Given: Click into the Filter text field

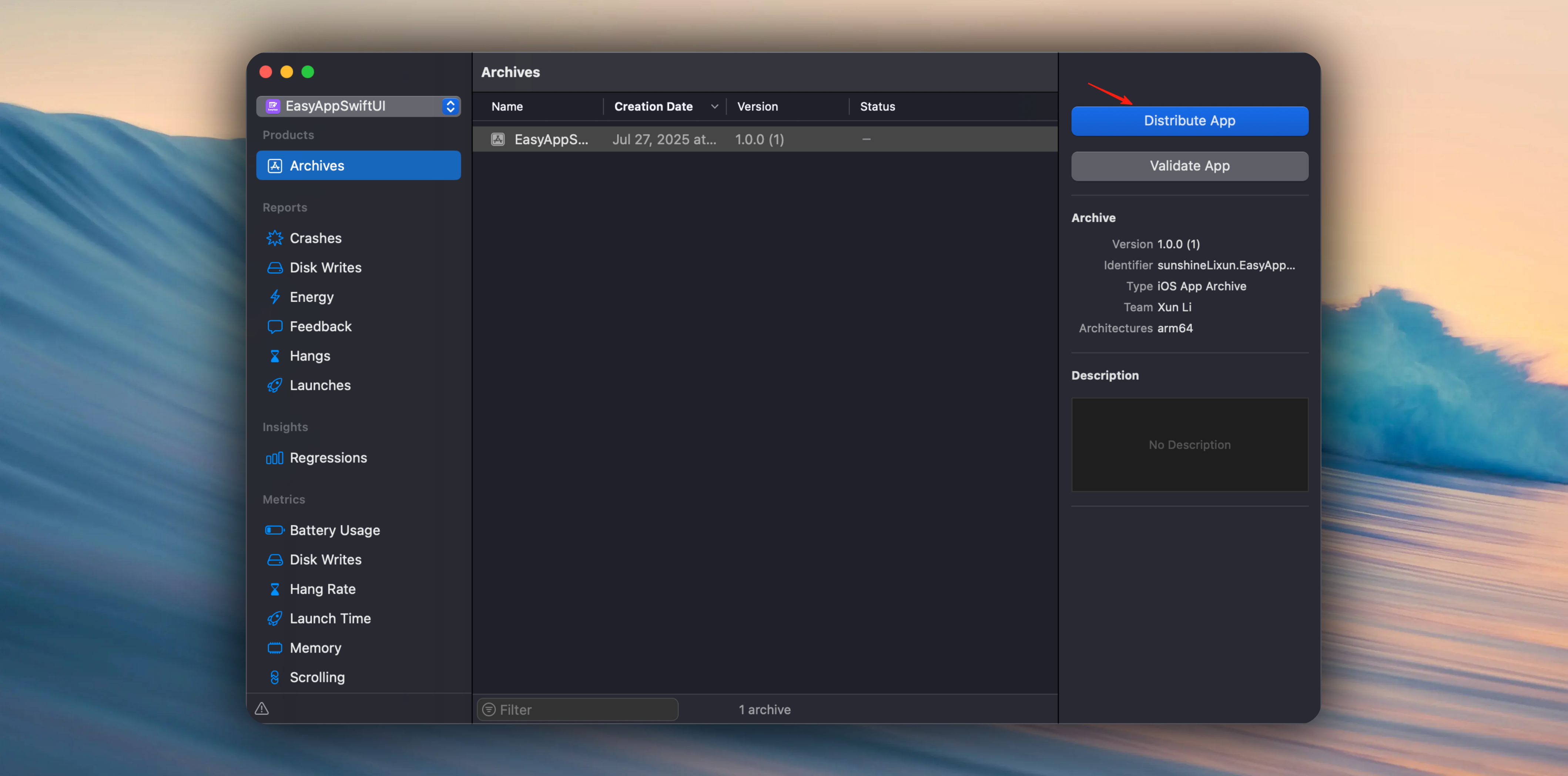Looking at the screenshot, I should 584,710.
